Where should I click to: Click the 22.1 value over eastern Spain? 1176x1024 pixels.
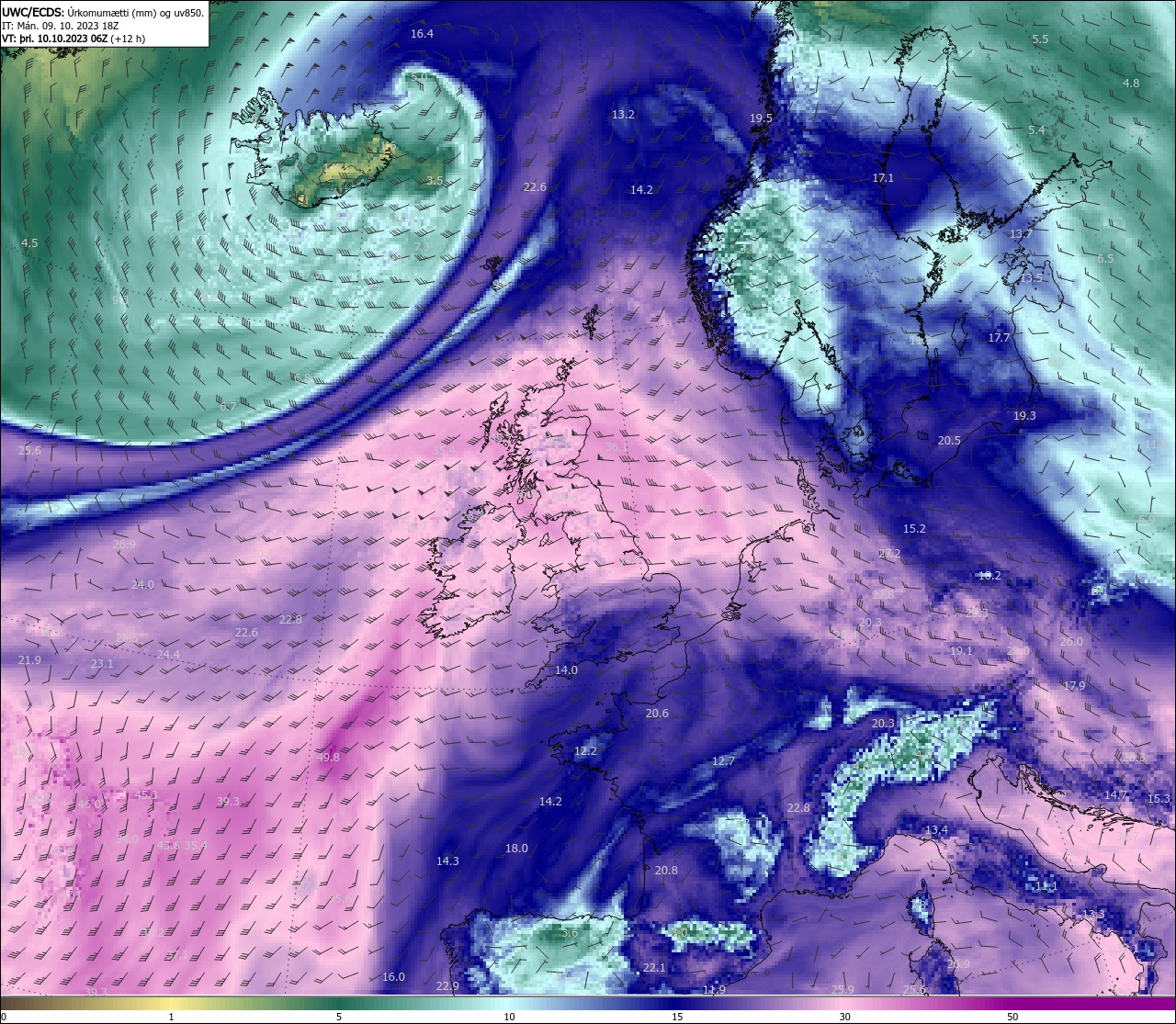pos(653,968)
